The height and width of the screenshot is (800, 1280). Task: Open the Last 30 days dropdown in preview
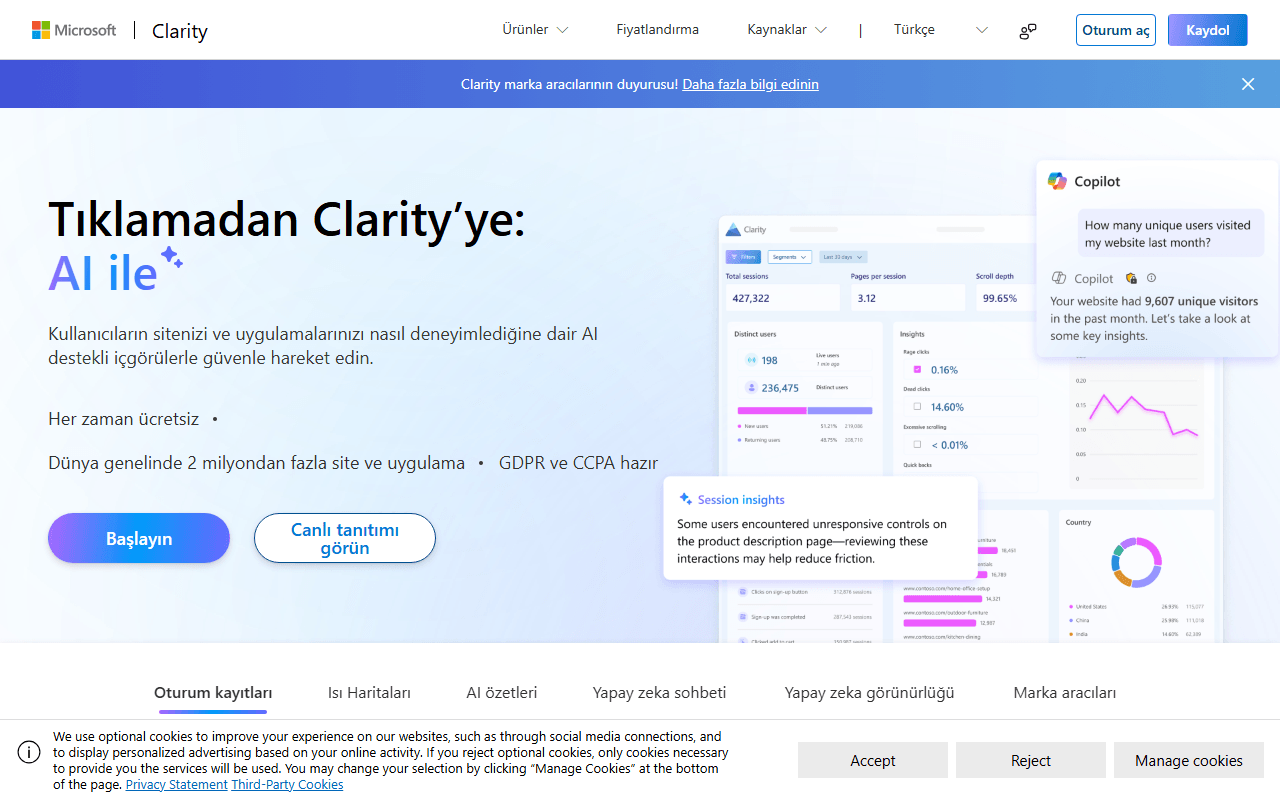(843, 257)
